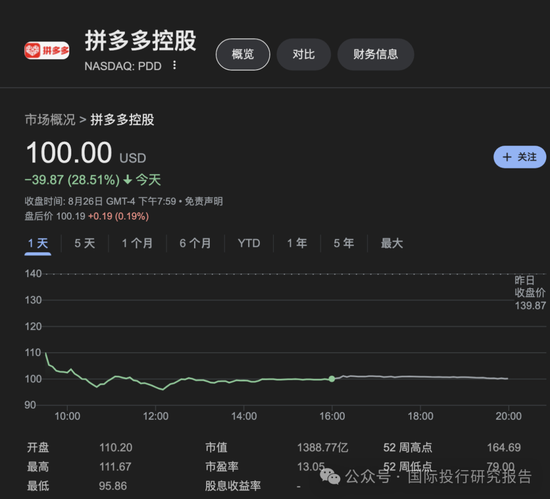The height and width of the screenshot is (499, 550).
Task: Click the 昨日收盘价 139.87 label
Action: (530, 293)
